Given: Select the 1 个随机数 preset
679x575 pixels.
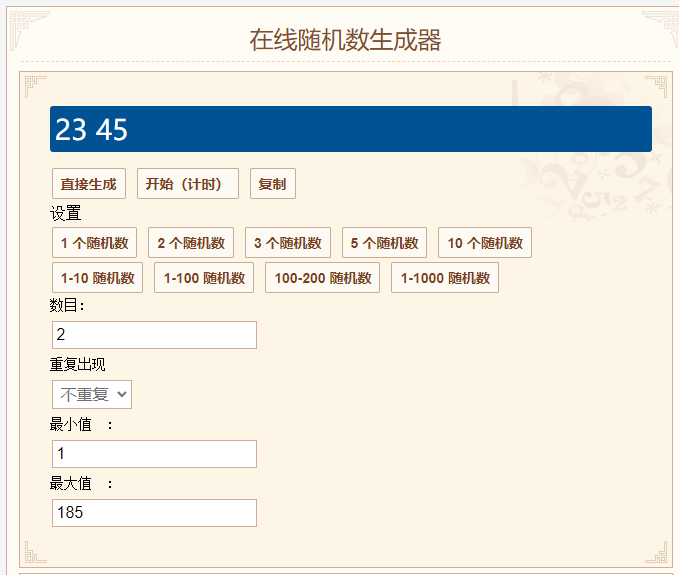Looking at the screenshot, I should click(94, 242).
